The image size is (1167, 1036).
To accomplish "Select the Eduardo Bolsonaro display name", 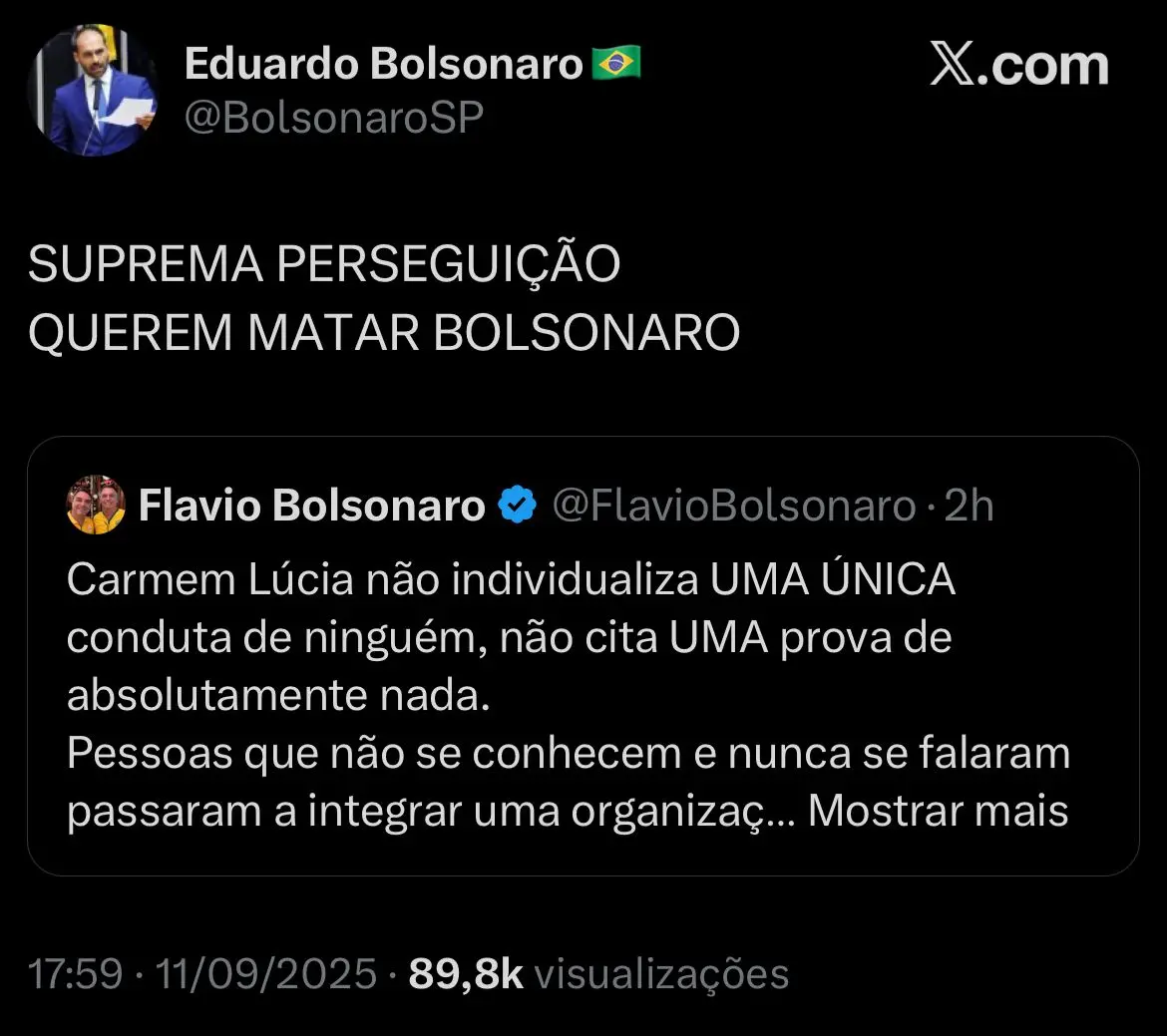I will click(384, 62).
